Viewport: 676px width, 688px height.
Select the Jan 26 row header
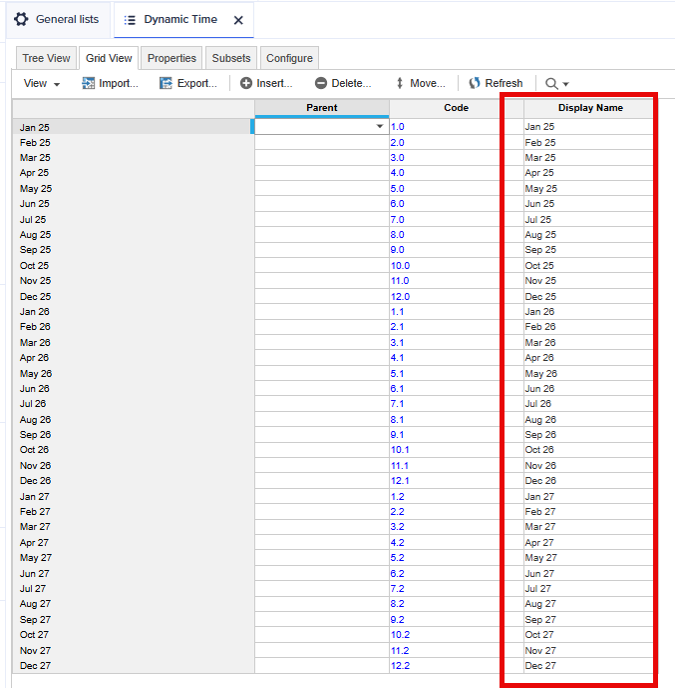click(133, 312)
